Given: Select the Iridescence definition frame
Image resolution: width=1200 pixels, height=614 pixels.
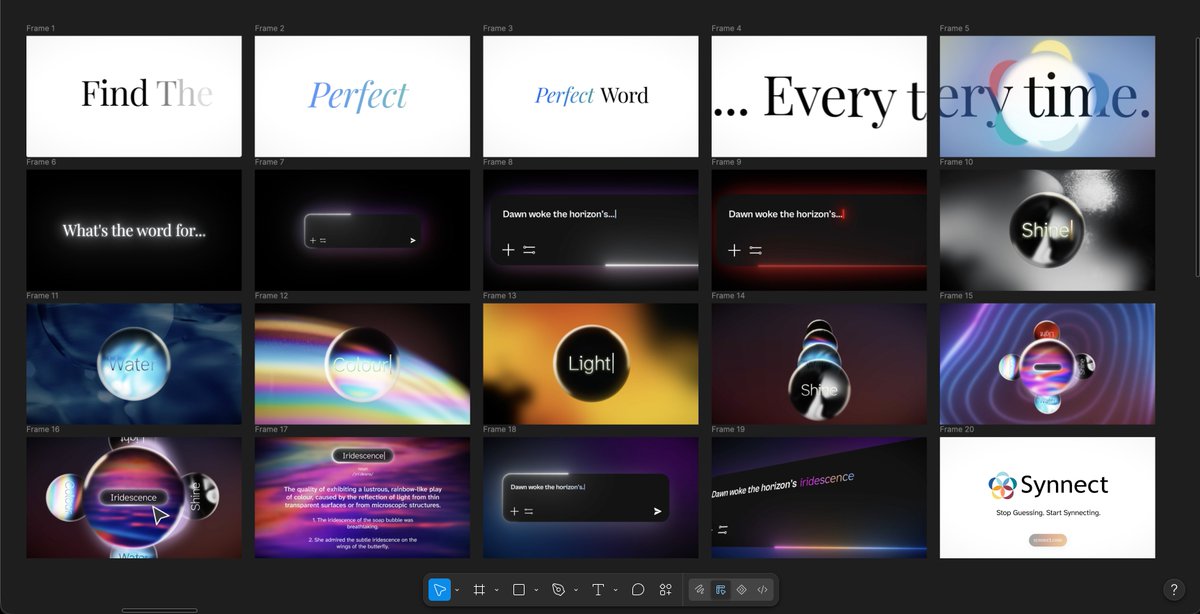Looking at the screenshot, I should click(362, 498).
